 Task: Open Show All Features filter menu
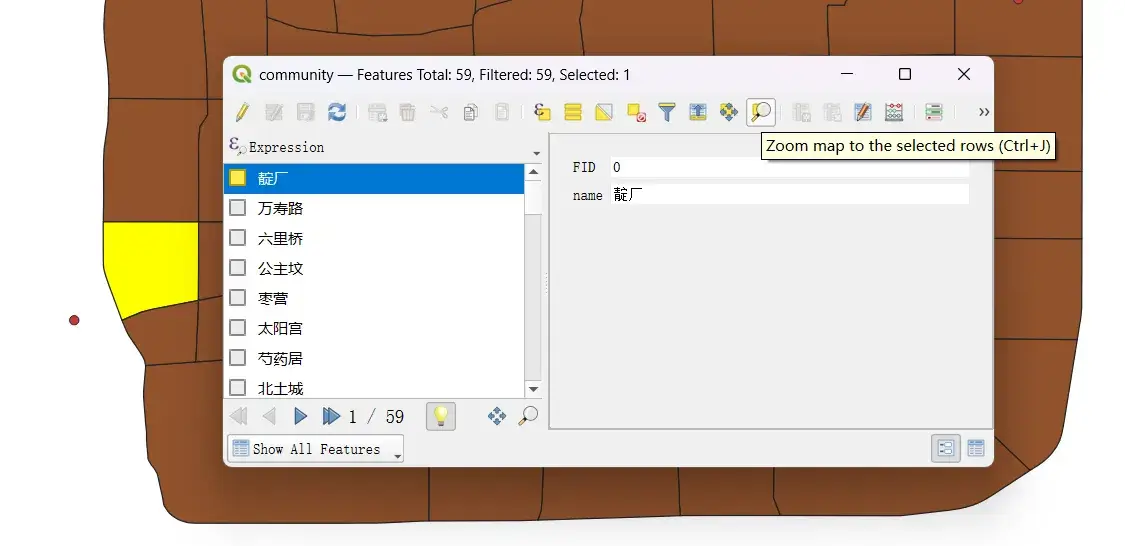[x=315, y=449]
